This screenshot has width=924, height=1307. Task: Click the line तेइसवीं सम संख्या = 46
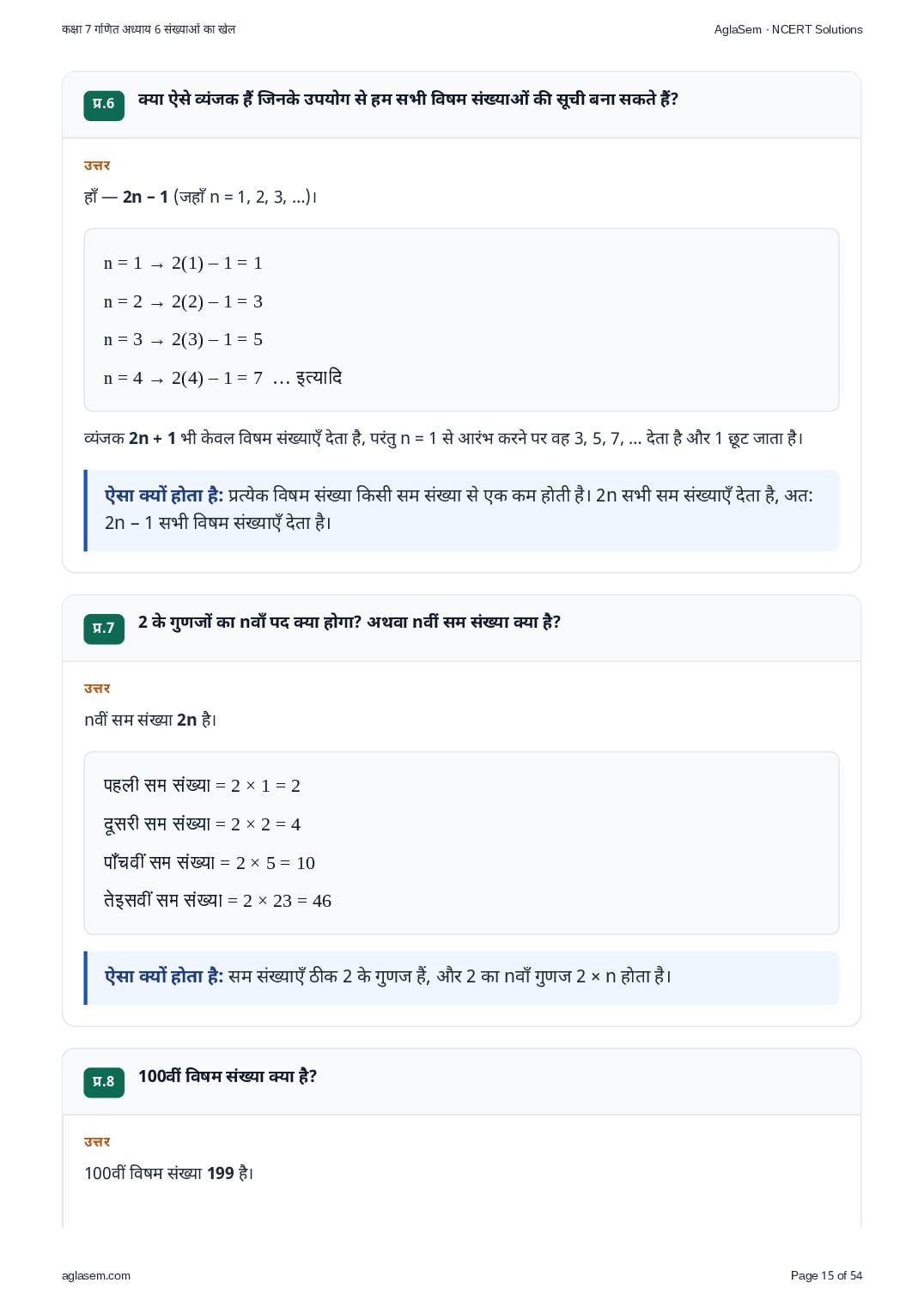point(217,900)
